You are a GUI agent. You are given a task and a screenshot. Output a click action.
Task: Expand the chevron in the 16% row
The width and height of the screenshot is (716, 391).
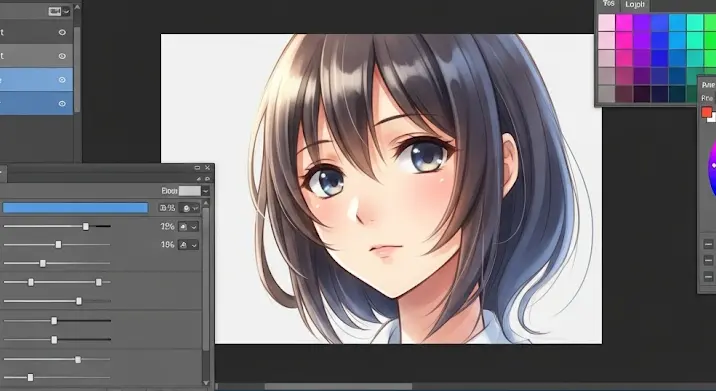pos(194,245)
